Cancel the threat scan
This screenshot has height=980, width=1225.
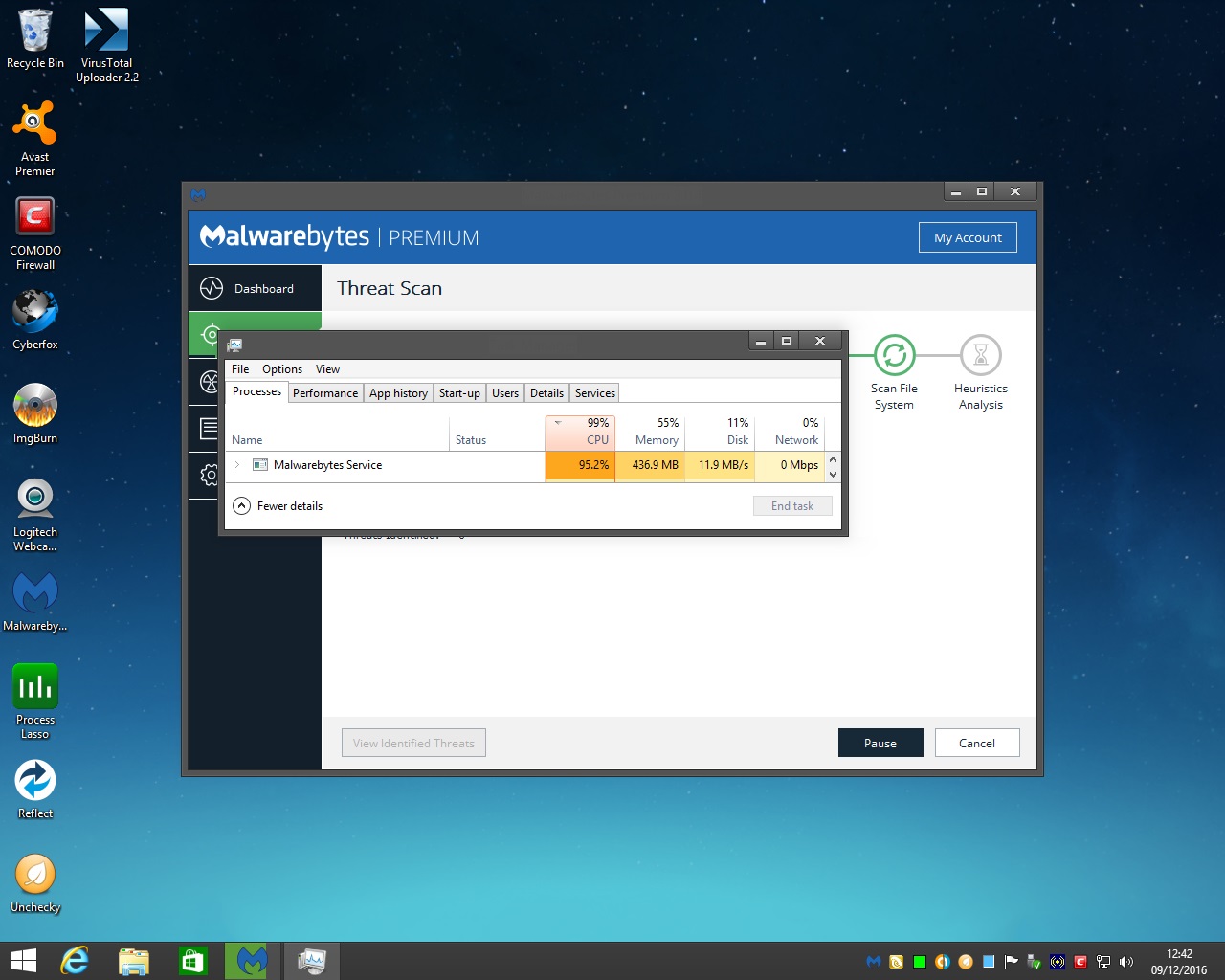(x=976, y=744)
